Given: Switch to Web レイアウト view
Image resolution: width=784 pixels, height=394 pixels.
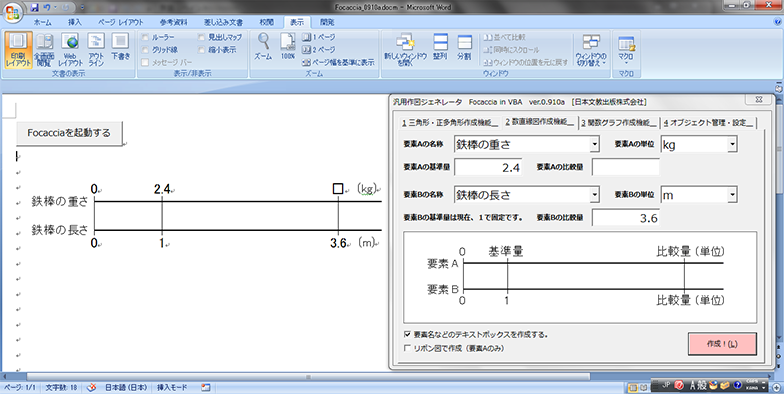Looking at the screenshot, I should click(x=70, y=50).
